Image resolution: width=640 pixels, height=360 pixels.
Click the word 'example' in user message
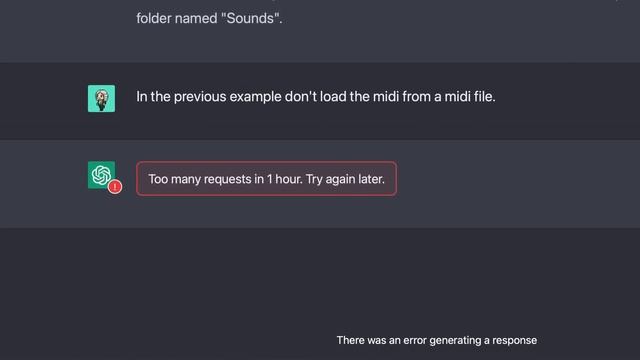pyautogui.click(x=255, y=97)
